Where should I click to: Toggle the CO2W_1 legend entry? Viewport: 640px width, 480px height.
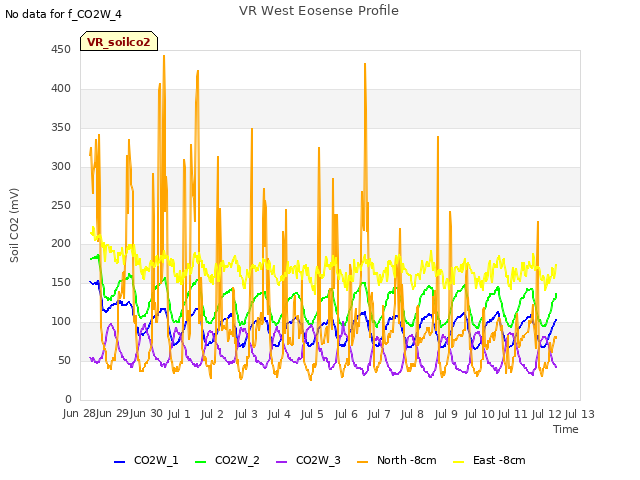click(146, 460)
